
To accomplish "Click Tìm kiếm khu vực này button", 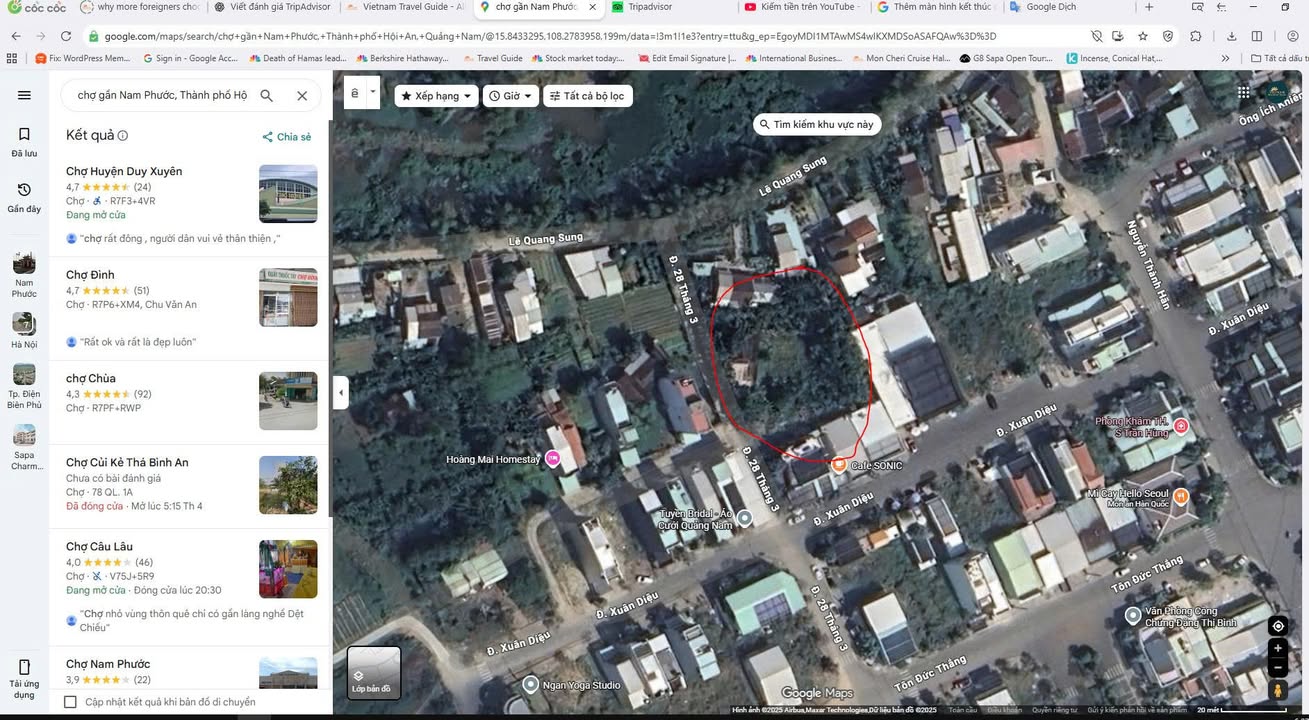I will (x=816, y=125).
